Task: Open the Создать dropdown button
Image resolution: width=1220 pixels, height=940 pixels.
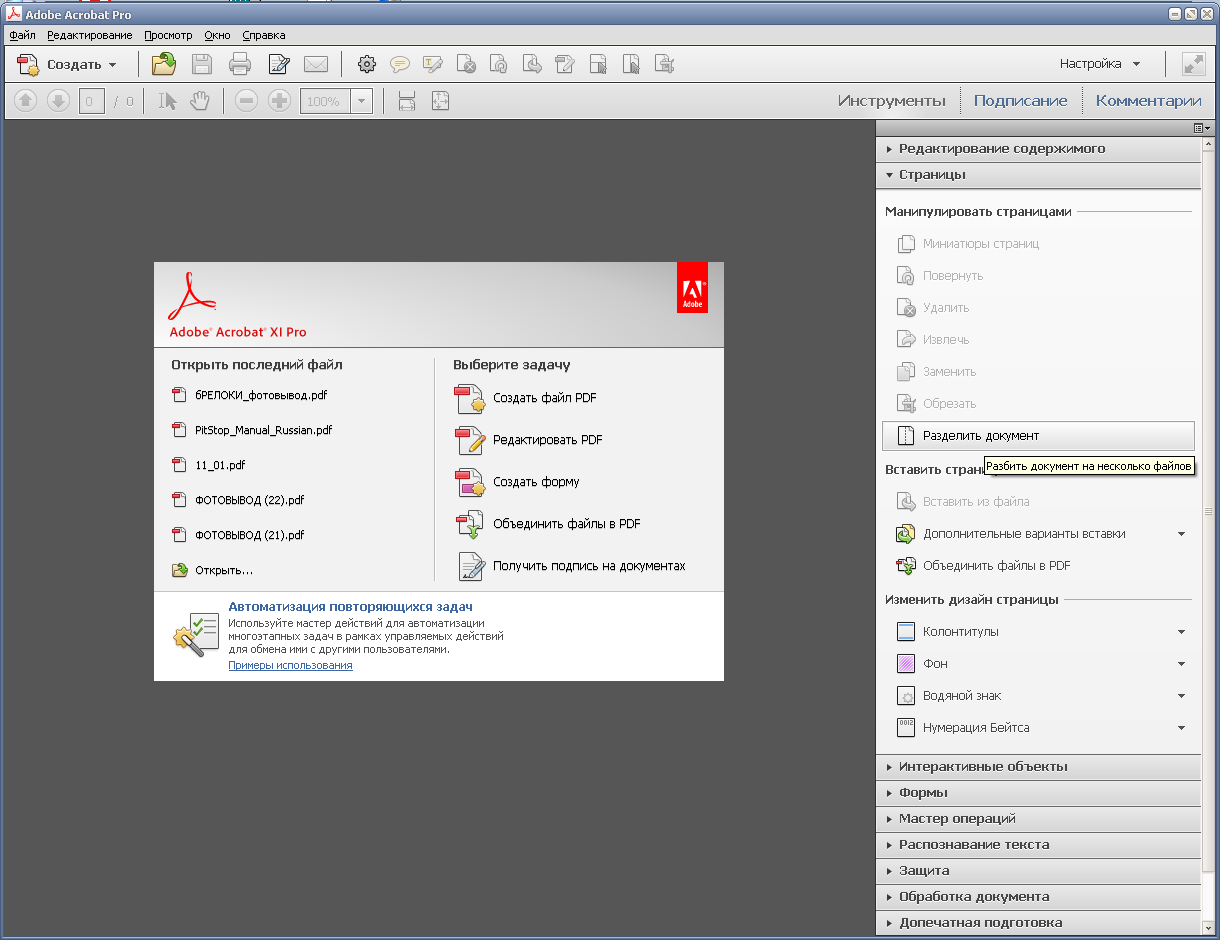Action: 67,64
